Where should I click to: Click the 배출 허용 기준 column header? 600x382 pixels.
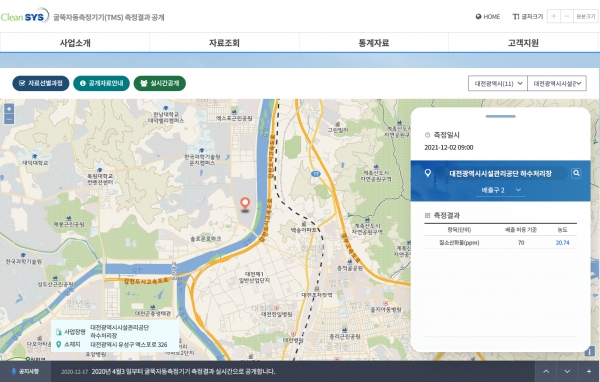point(521,230)
